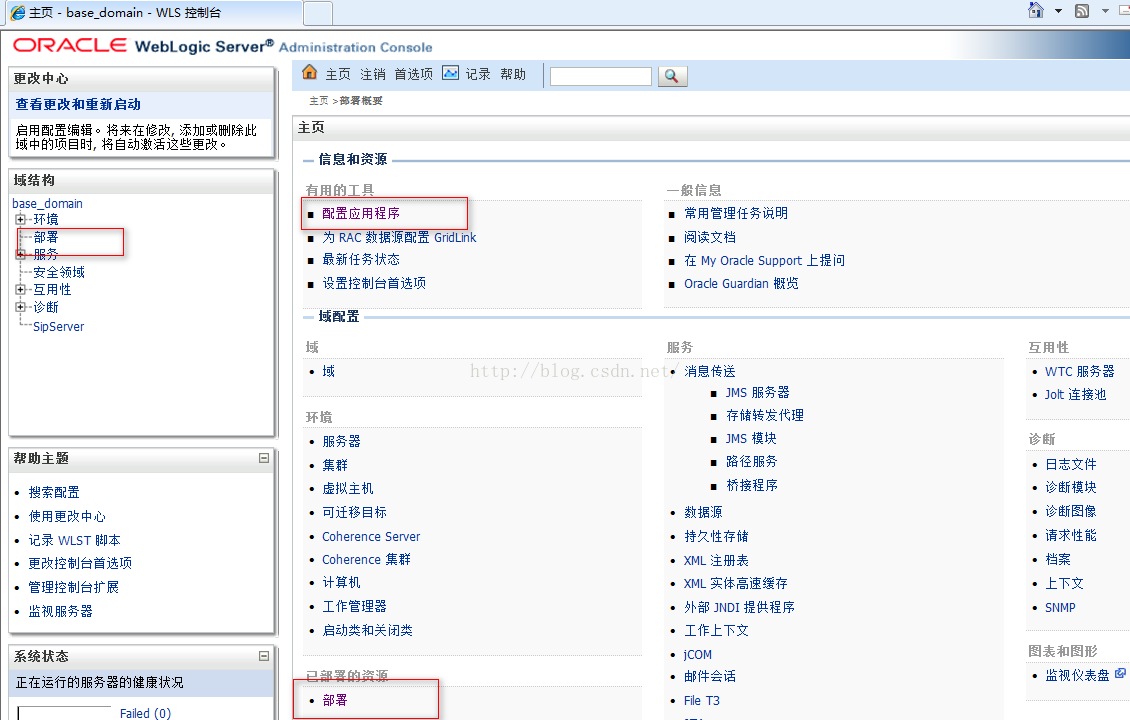Open 持久性存储 link
The image size is (1130, 720).
pos(716,536)
